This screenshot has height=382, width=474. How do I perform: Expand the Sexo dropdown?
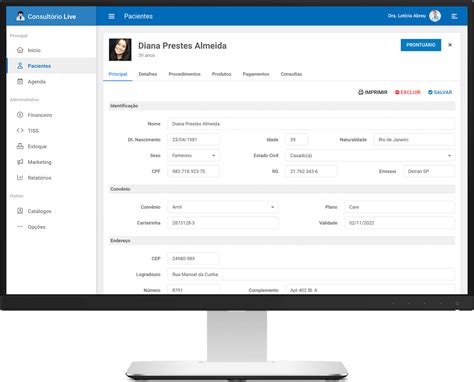click(193, 155)
